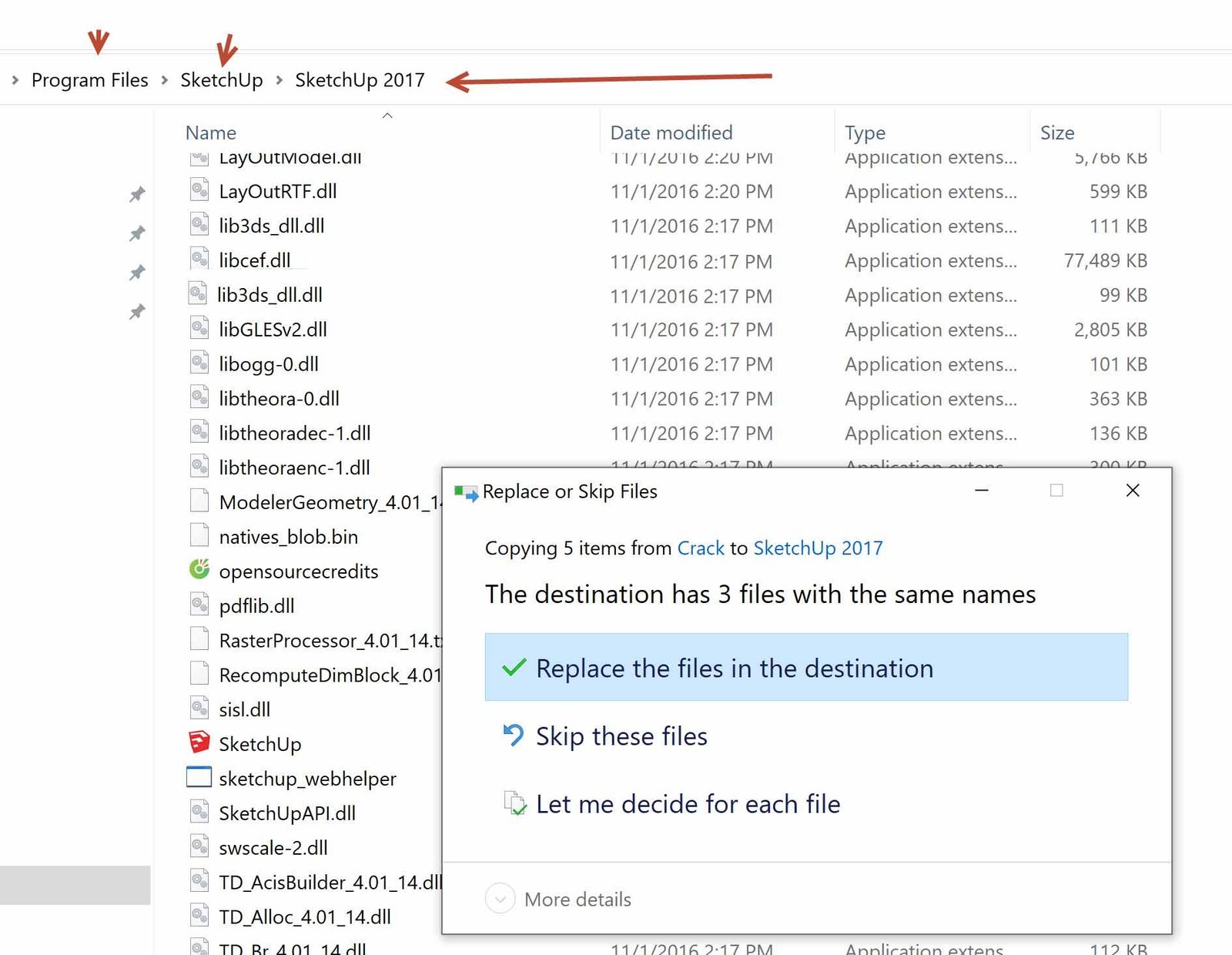
Task: Click the date modified for libtheoradec-1.dll
Action: (691, 434)
